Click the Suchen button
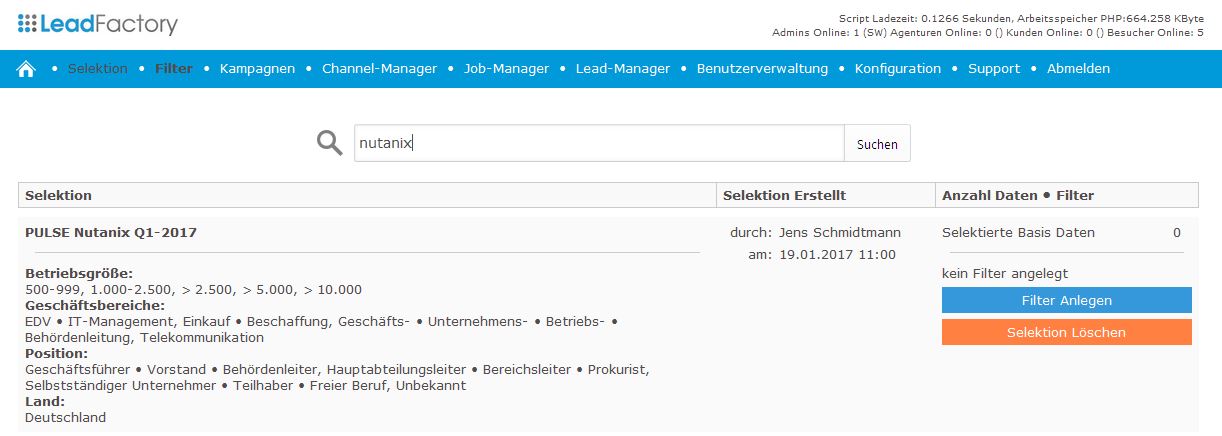Viewport: 1222px width, 436px height. coord(877,143)
